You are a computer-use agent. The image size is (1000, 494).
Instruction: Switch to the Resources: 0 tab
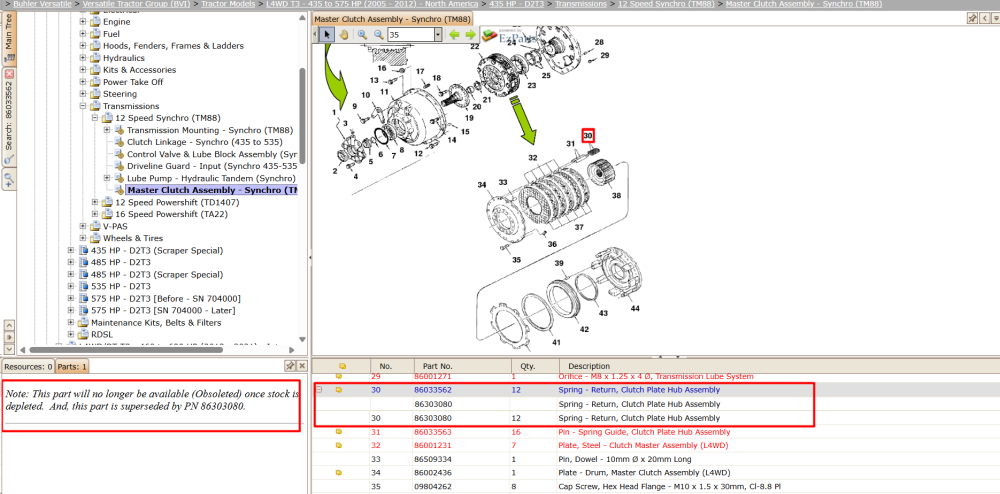[28, 367]
